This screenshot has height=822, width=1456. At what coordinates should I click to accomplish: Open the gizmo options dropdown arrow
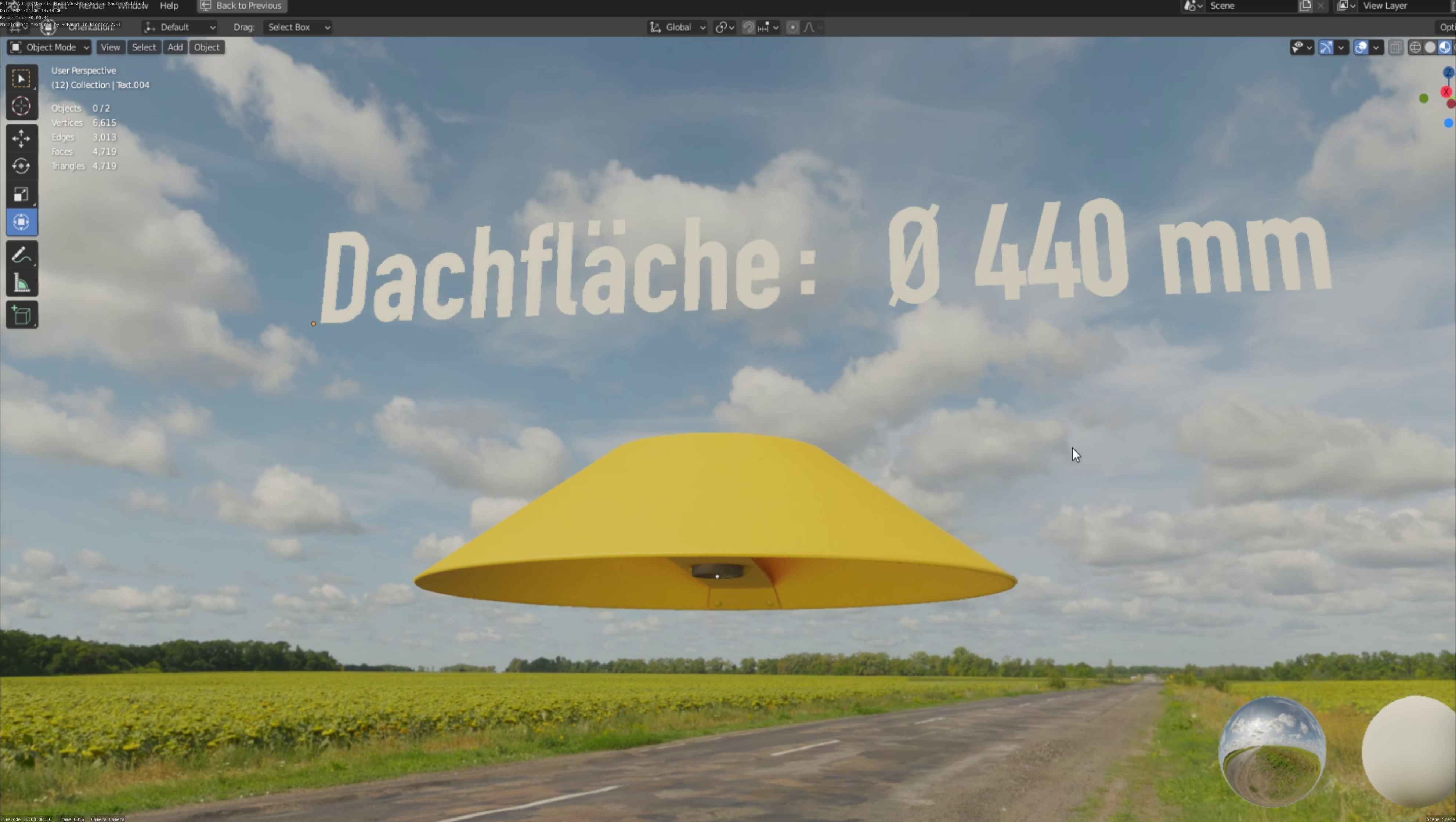[1341, 47]
